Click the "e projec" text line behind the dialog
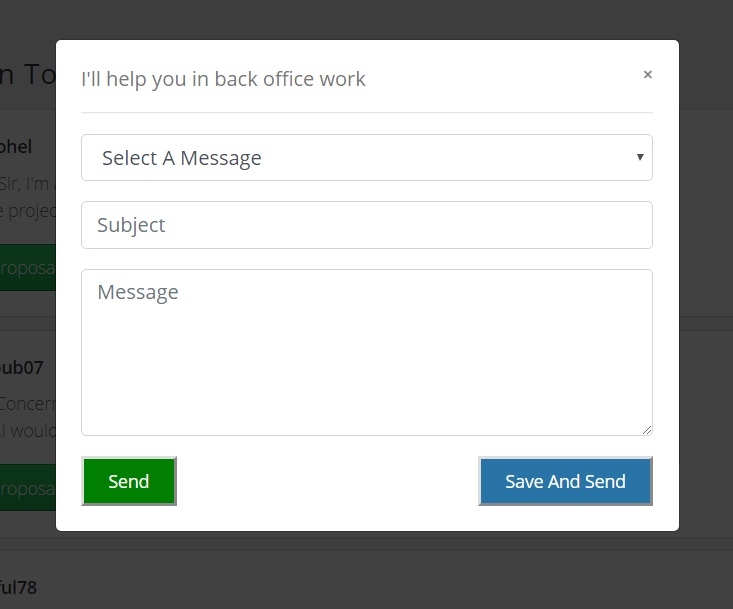733x609 pixels. 27,210
